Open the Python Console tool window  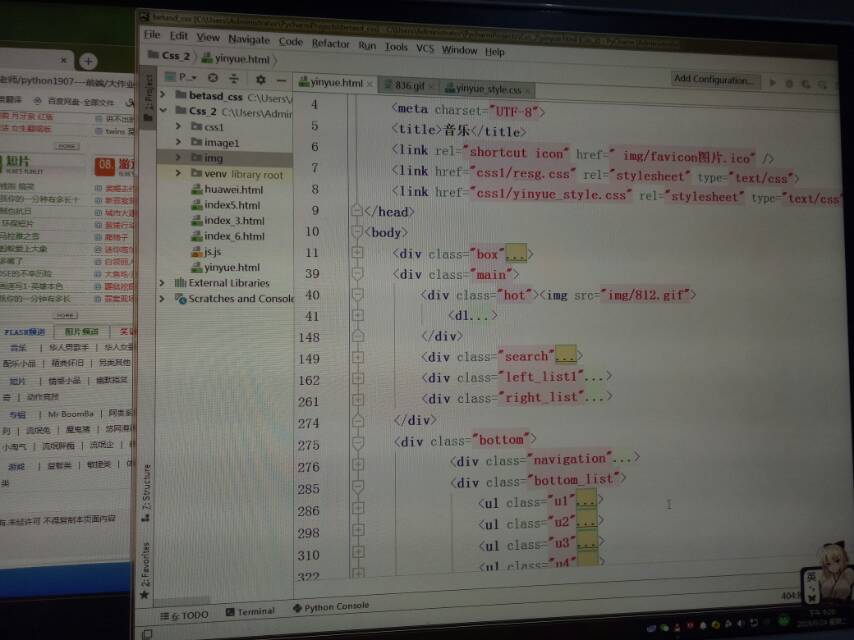pos(331,607)
